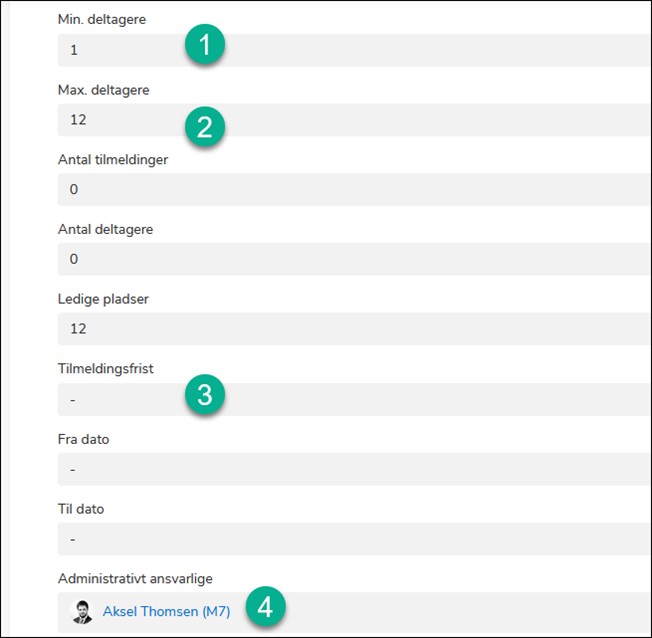Click the green badge numbered 3
The width and height of the screenshot is (652, 638).
(205, 395)
